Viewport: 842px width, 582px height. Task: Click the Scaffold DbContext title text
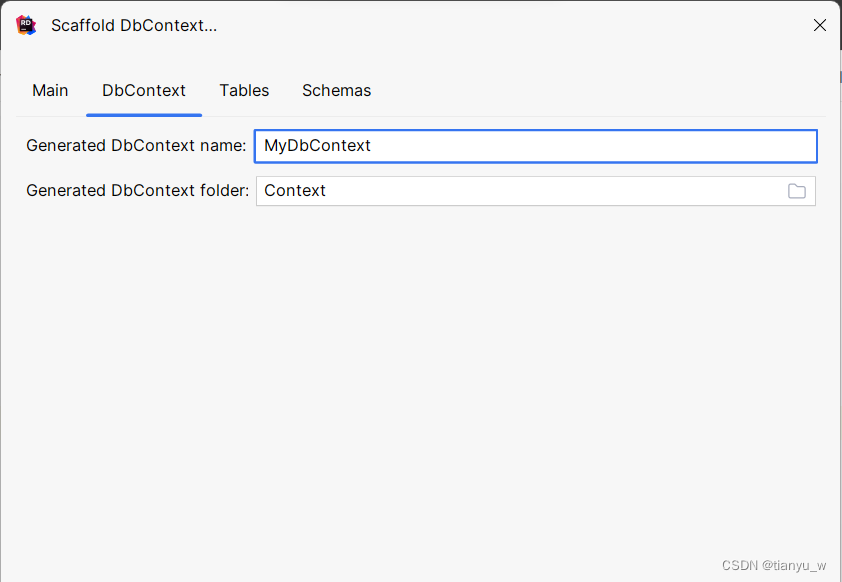point(134,25)
